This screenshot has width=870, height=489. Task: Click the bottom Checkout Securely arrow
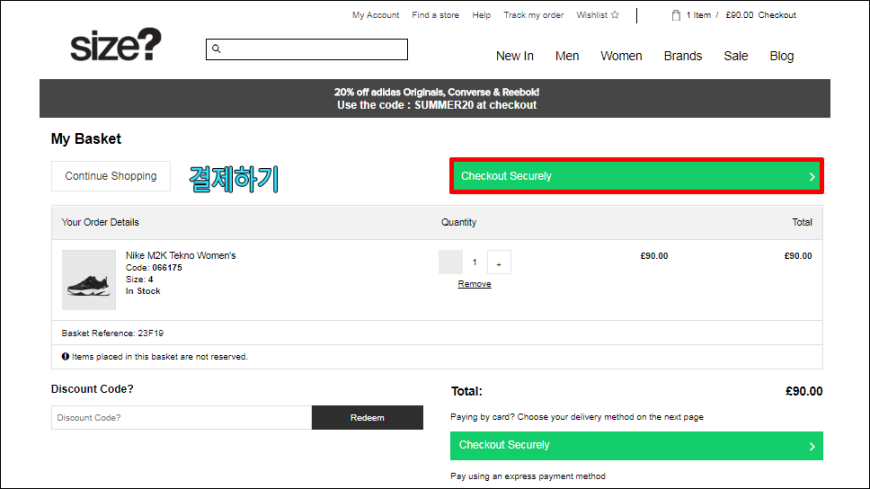pos(812,446)
